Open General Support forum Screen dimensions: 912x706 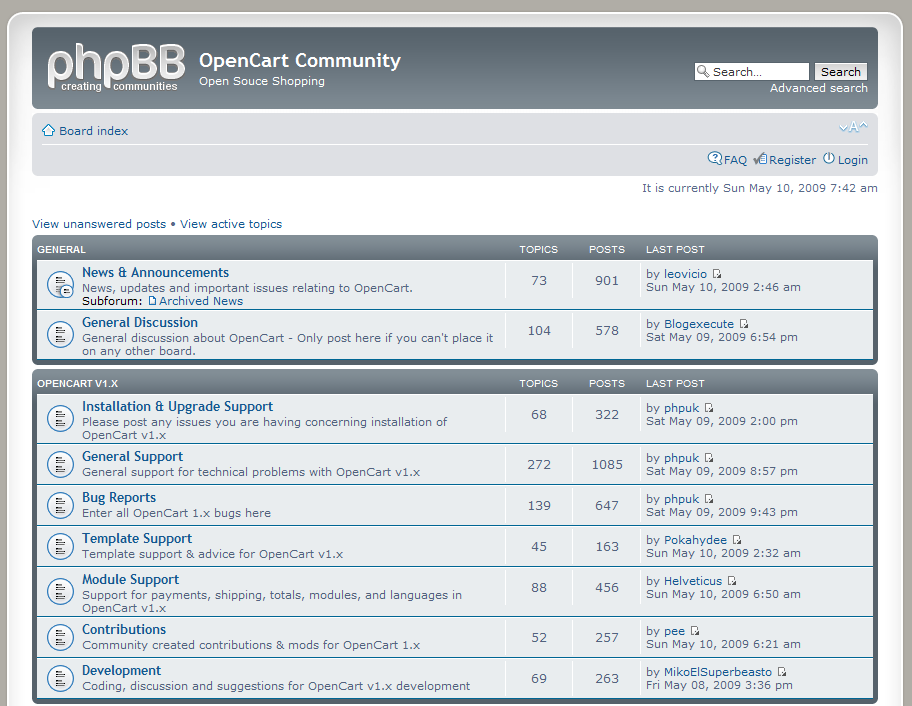click(132, 457)
